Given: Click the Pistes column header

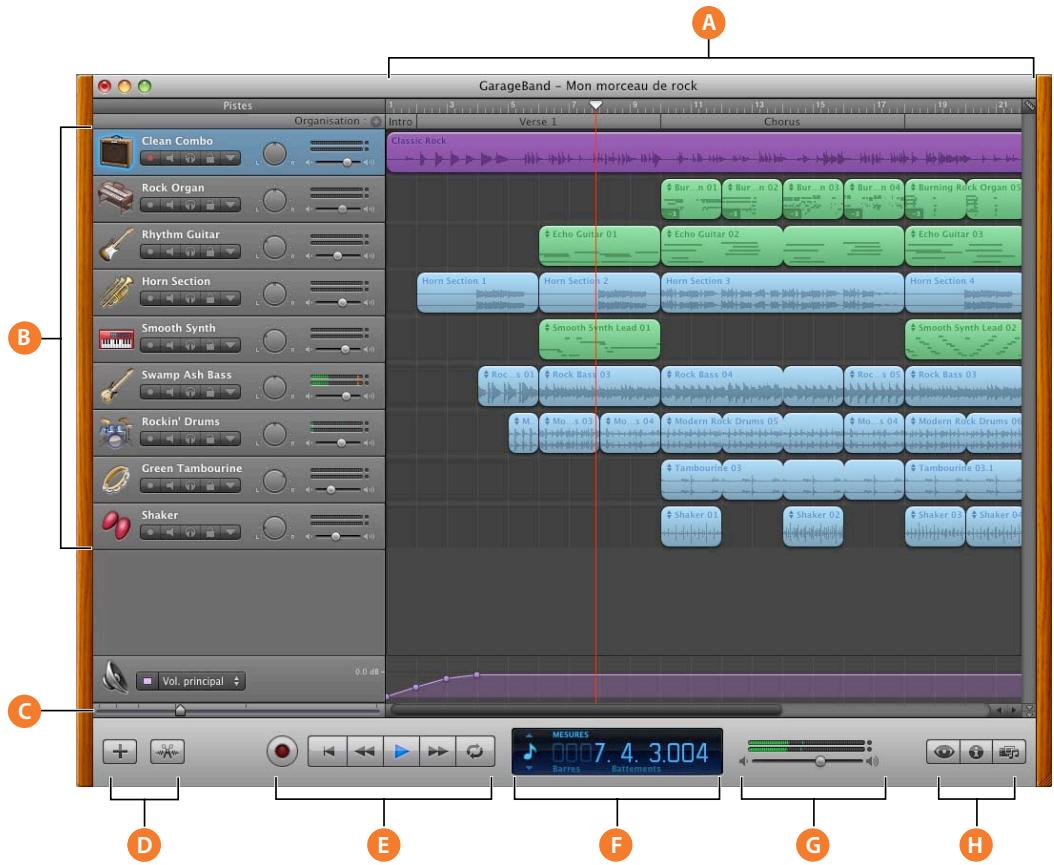Looking at the screenshot, I should tap(238, 106).
